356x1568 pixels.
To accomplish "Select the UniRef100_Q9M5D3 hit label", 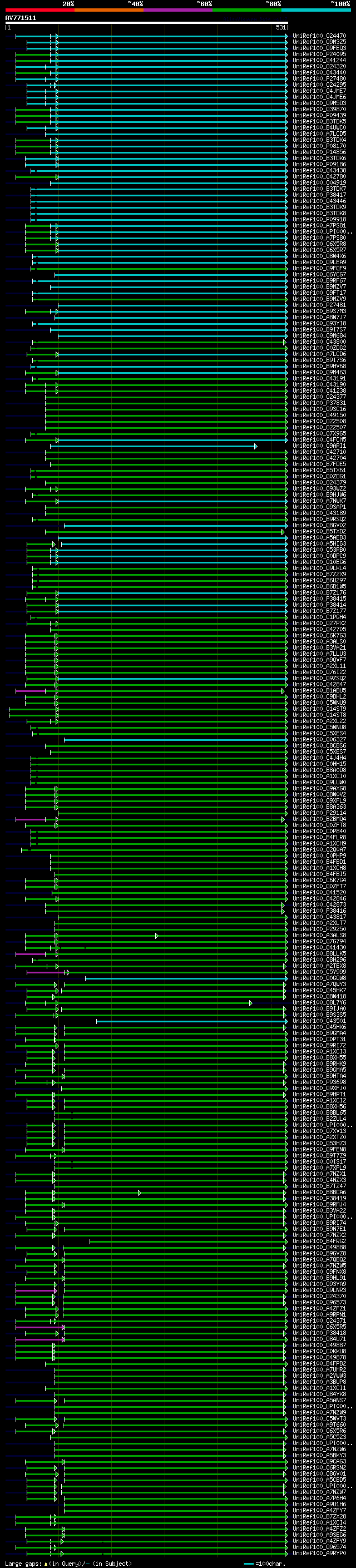I will click(x=319, y=103).
